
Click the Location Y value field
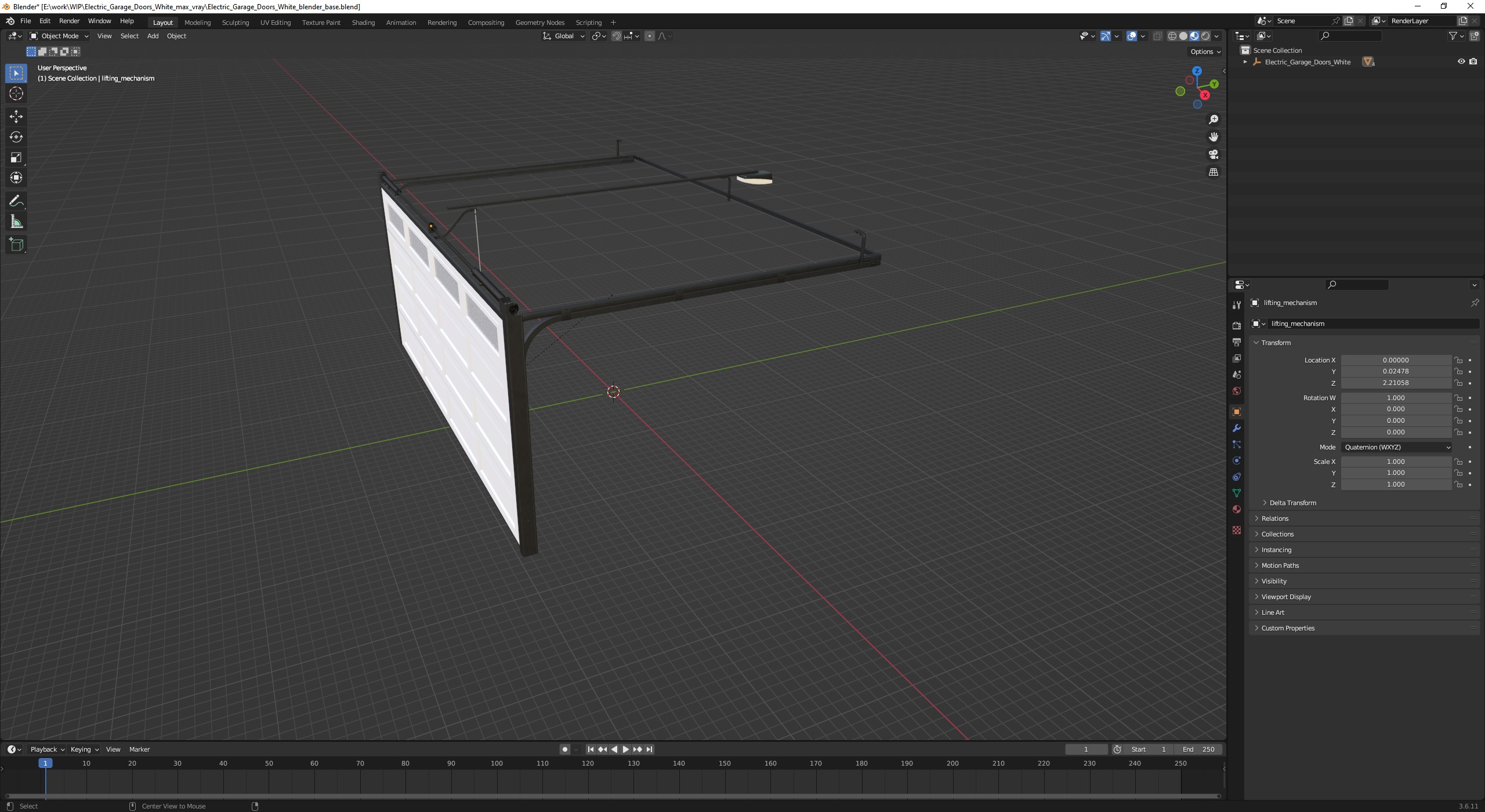click(1396, 372)
